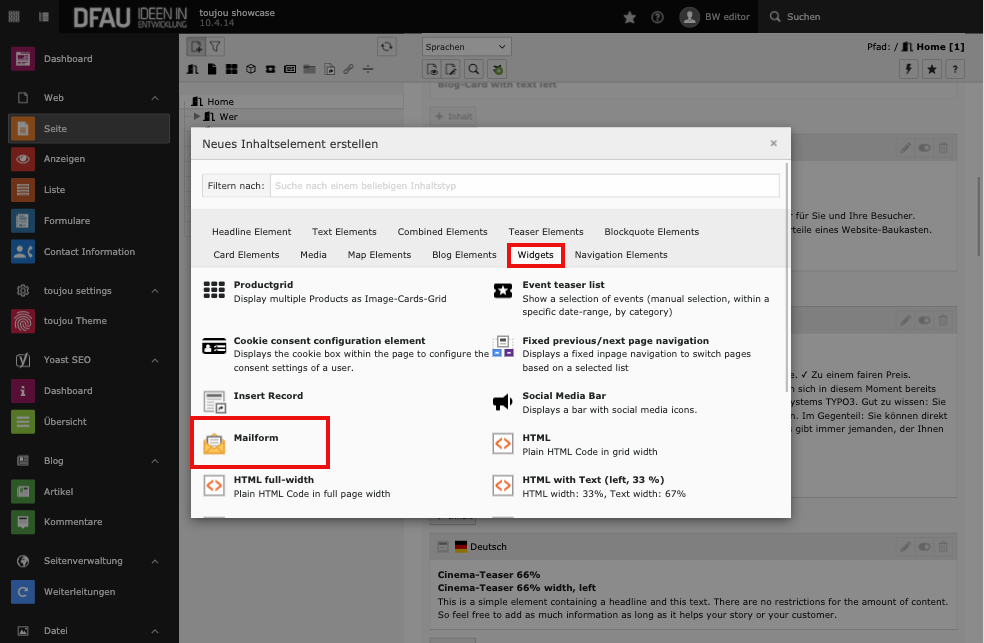
Task: Expand the Wer page tree node
Action: tap(198, 117)
